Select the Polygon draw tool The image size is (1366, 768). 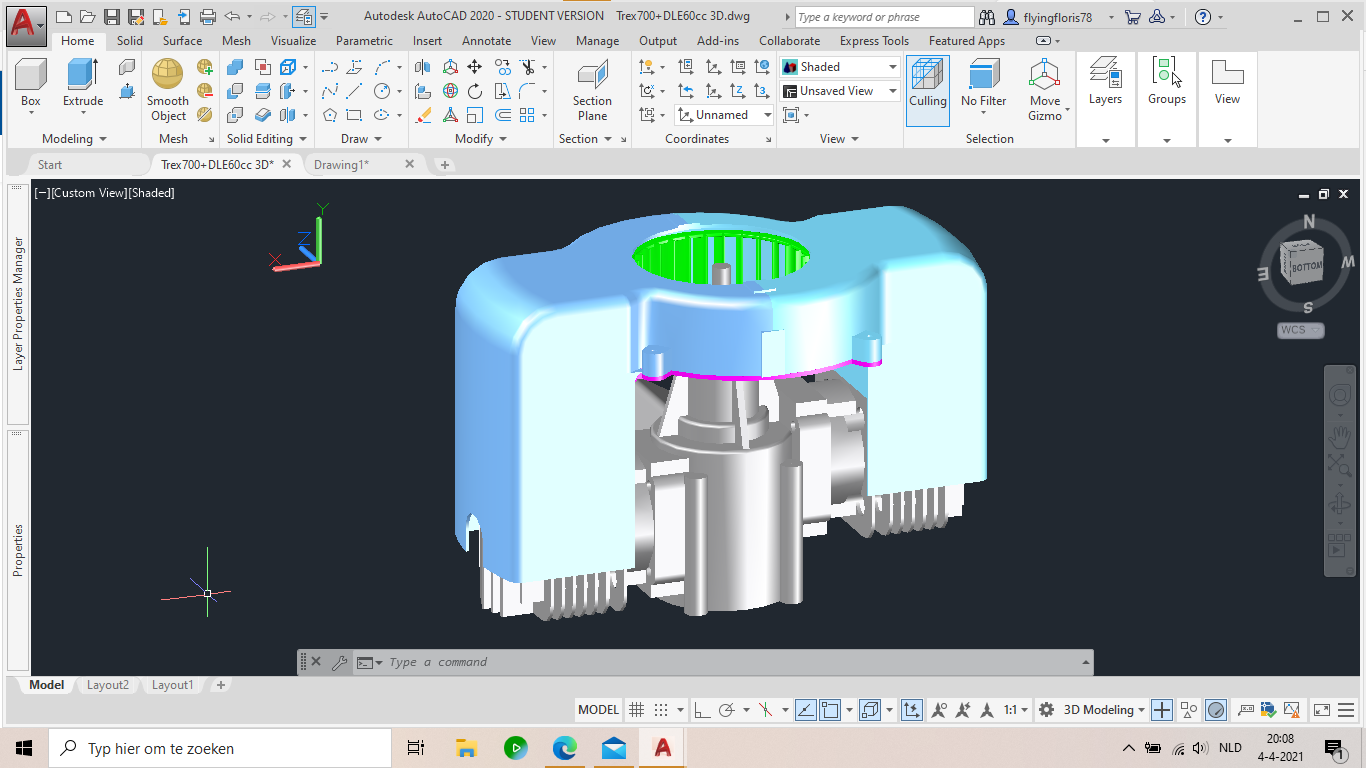[x=330, y=115]
